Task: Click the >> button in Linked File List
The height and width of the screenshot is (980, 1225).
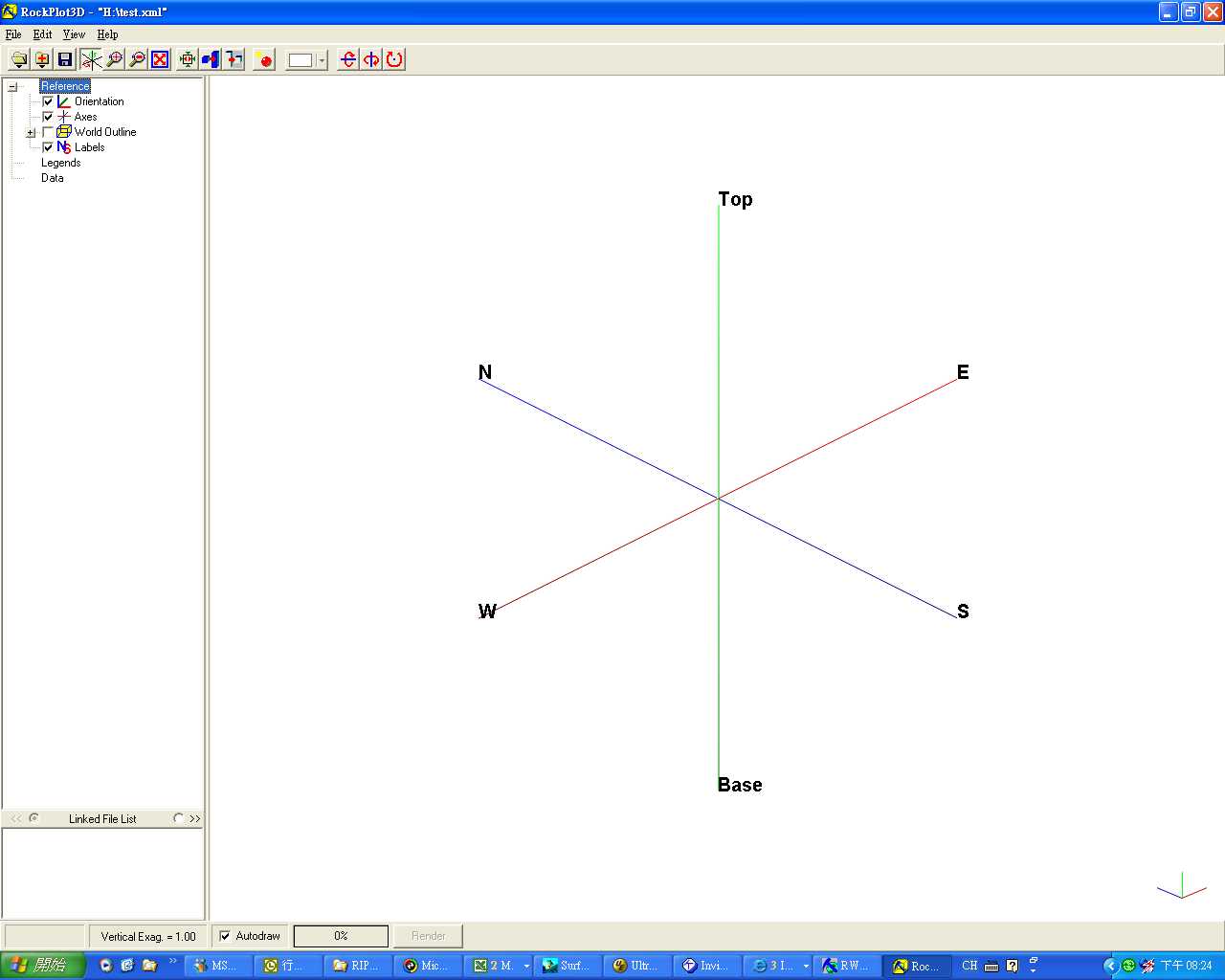Action: pos(195,818)
